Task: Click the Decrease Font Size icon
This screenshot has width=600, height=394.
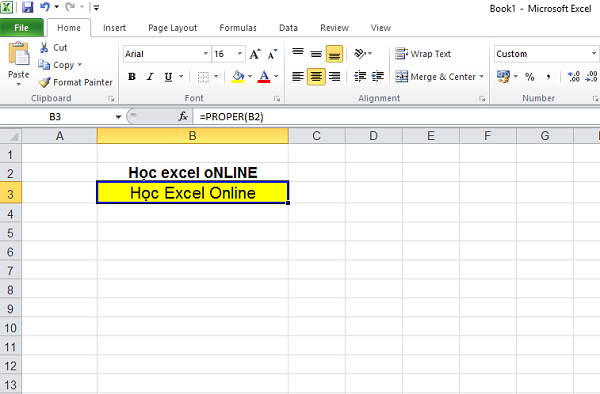Action: [272, 54]
